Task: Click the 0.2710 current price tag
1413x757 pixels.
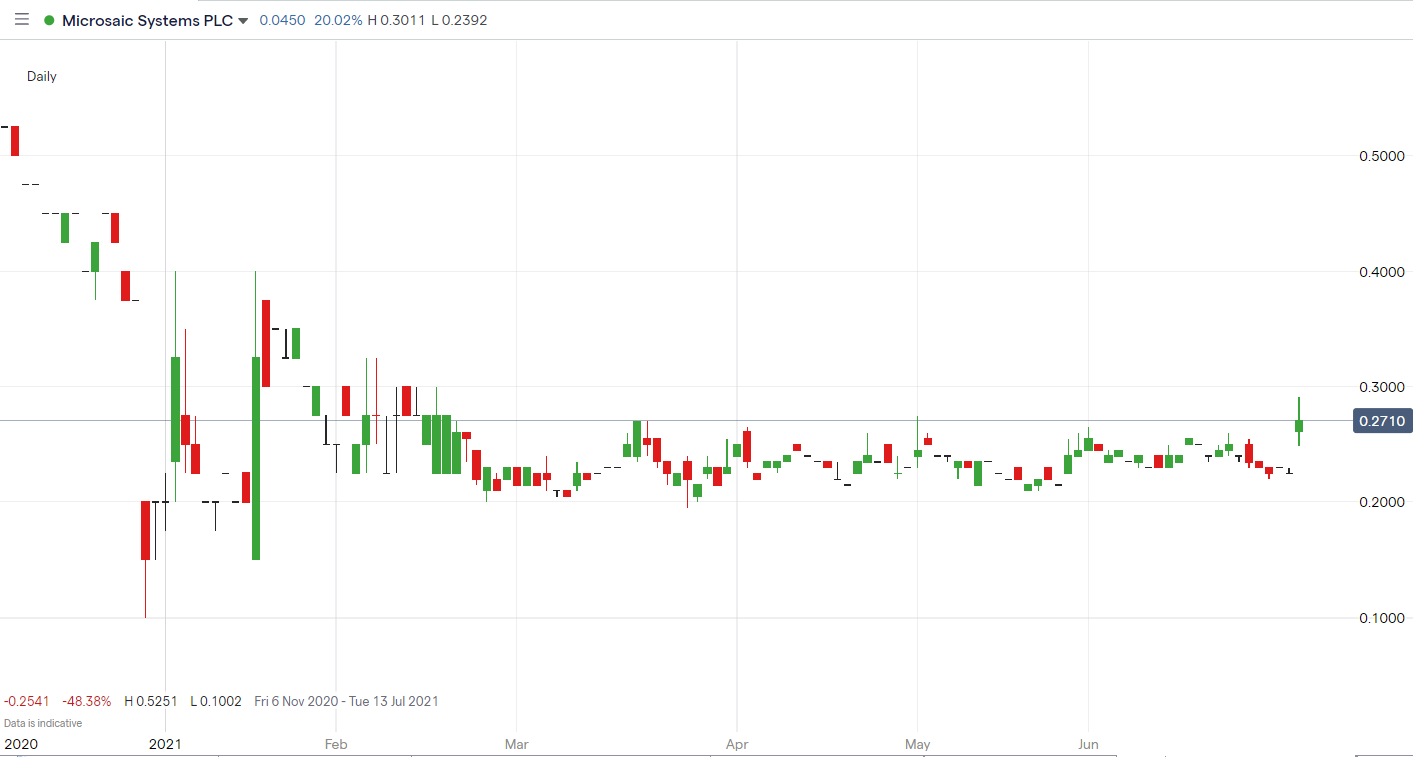Action: coord(1380,422)
